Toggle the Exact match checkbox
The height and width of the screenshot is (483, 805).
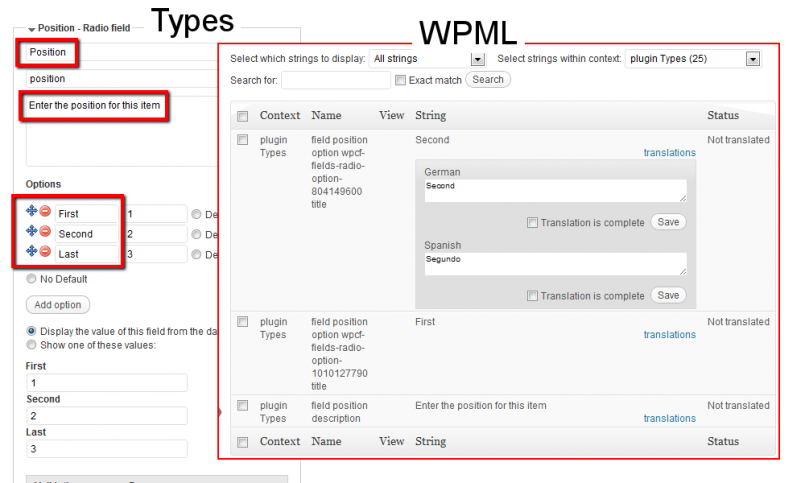point(400,80)
